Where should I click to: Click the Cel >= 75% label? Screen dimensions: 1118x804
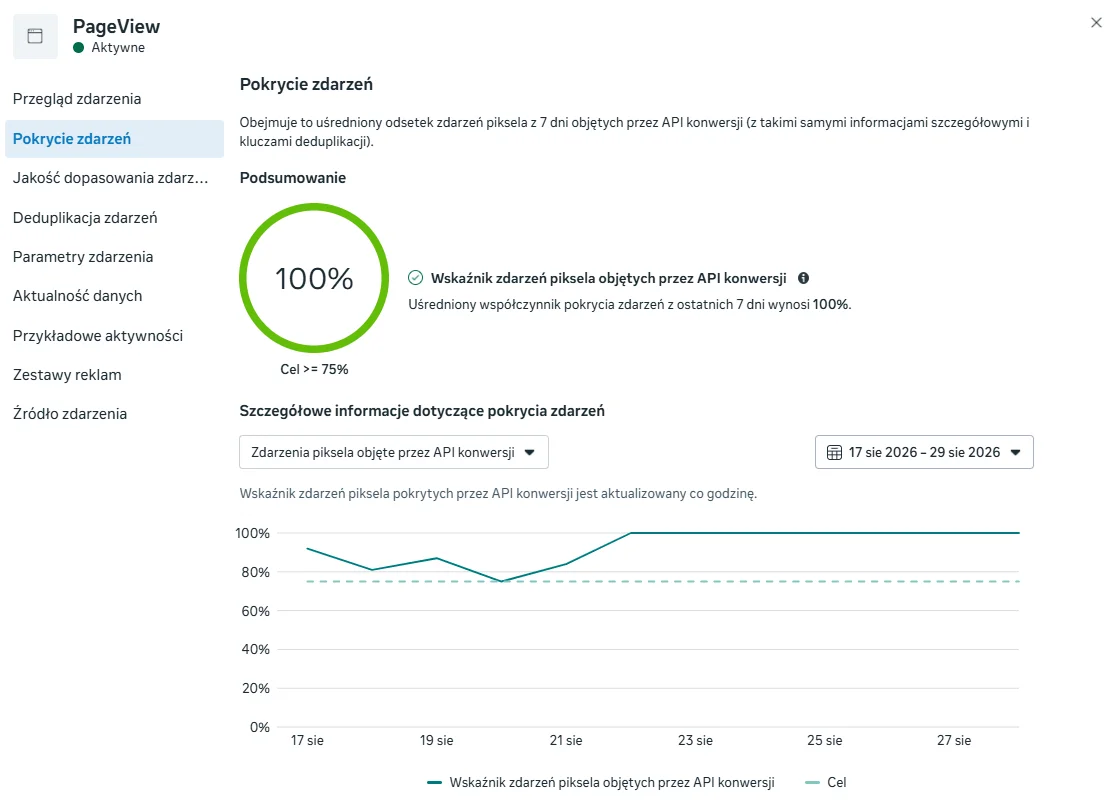314,369
